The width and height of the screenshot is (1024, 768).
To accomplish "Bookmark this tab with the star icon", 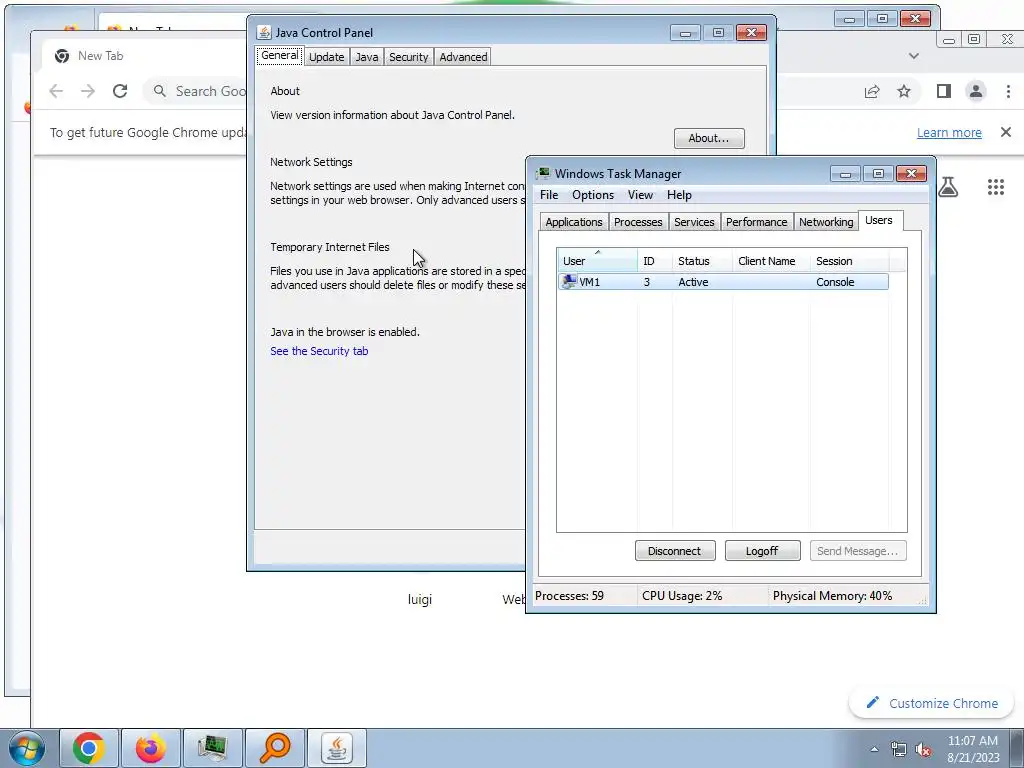I will tap(904, 91).
